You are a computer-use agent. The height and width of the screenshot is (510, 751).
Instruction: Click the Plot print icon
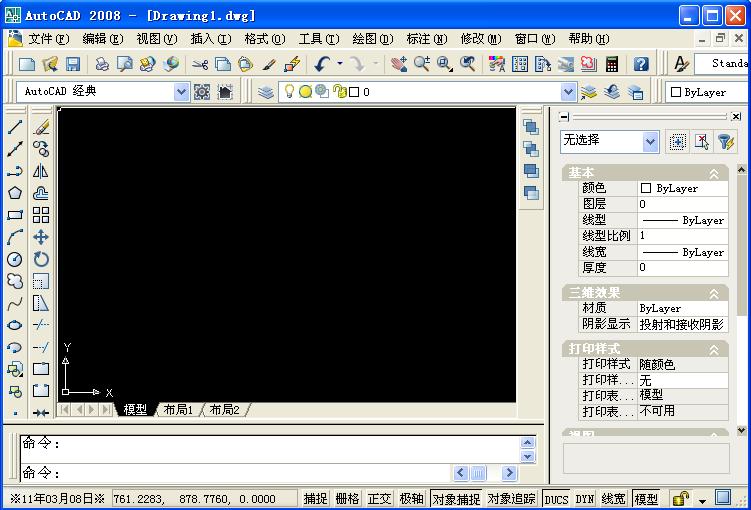point(102,64)
